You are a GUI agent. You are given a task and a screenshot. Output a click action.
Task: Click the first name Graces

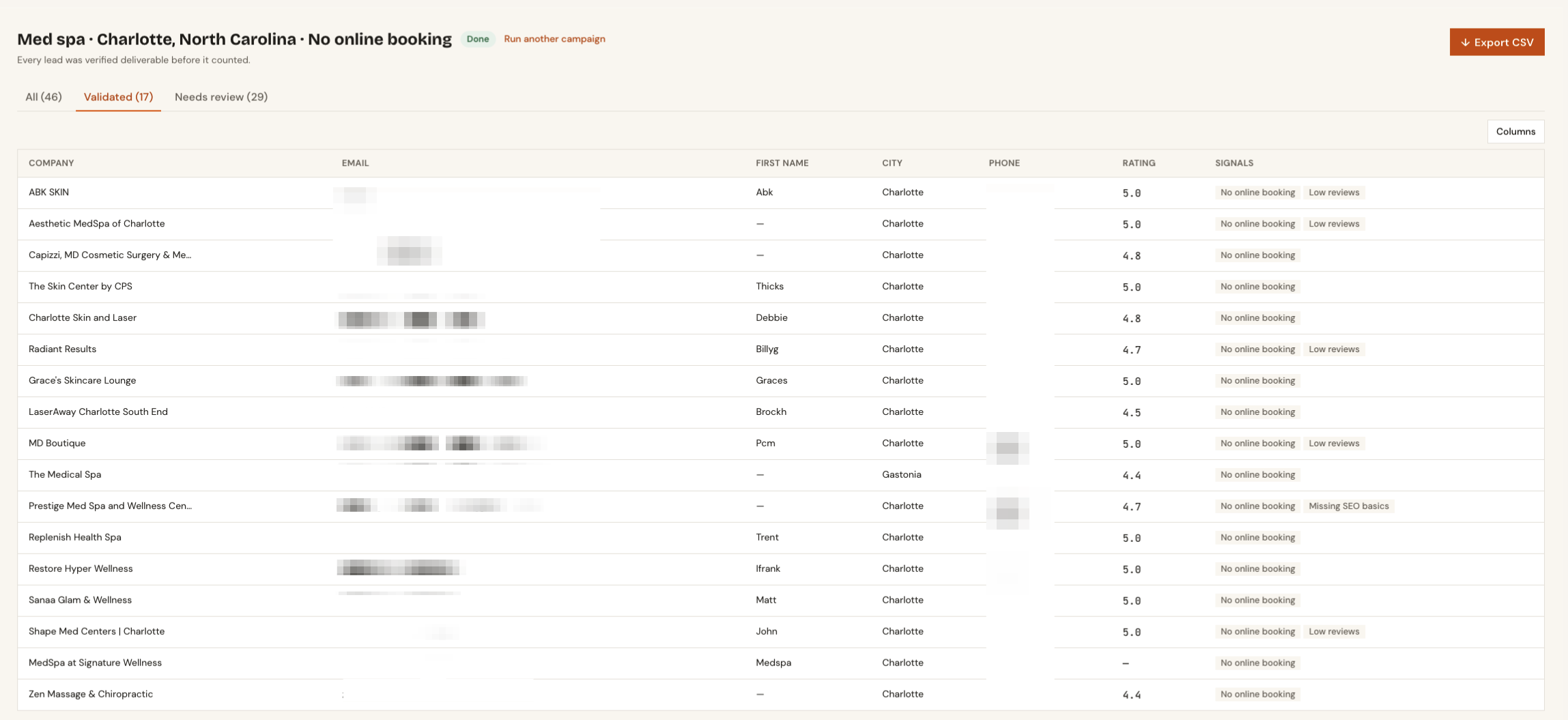771,381
